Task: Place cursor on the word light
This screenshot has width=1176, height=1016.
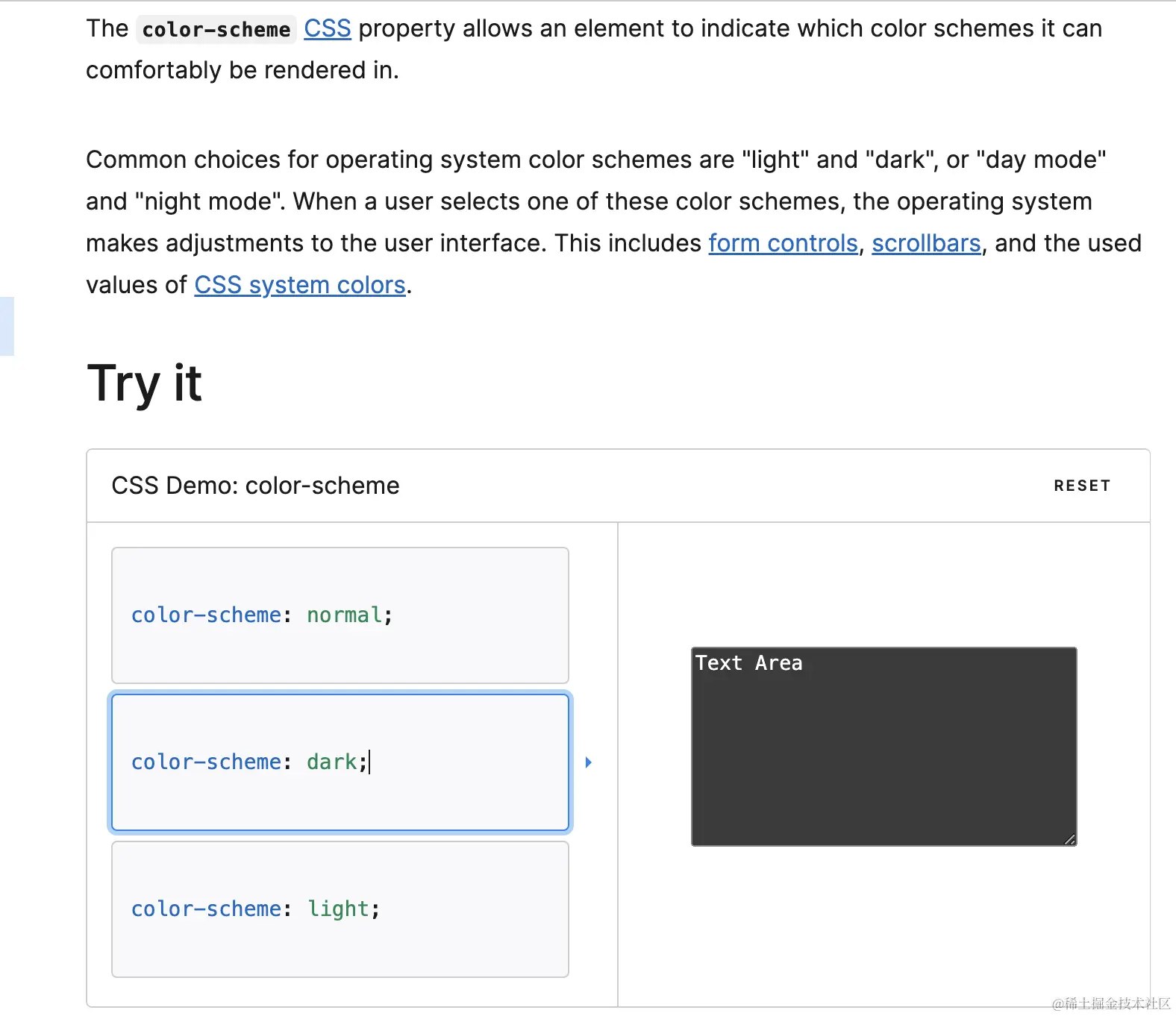Action: tap(338, 909)
